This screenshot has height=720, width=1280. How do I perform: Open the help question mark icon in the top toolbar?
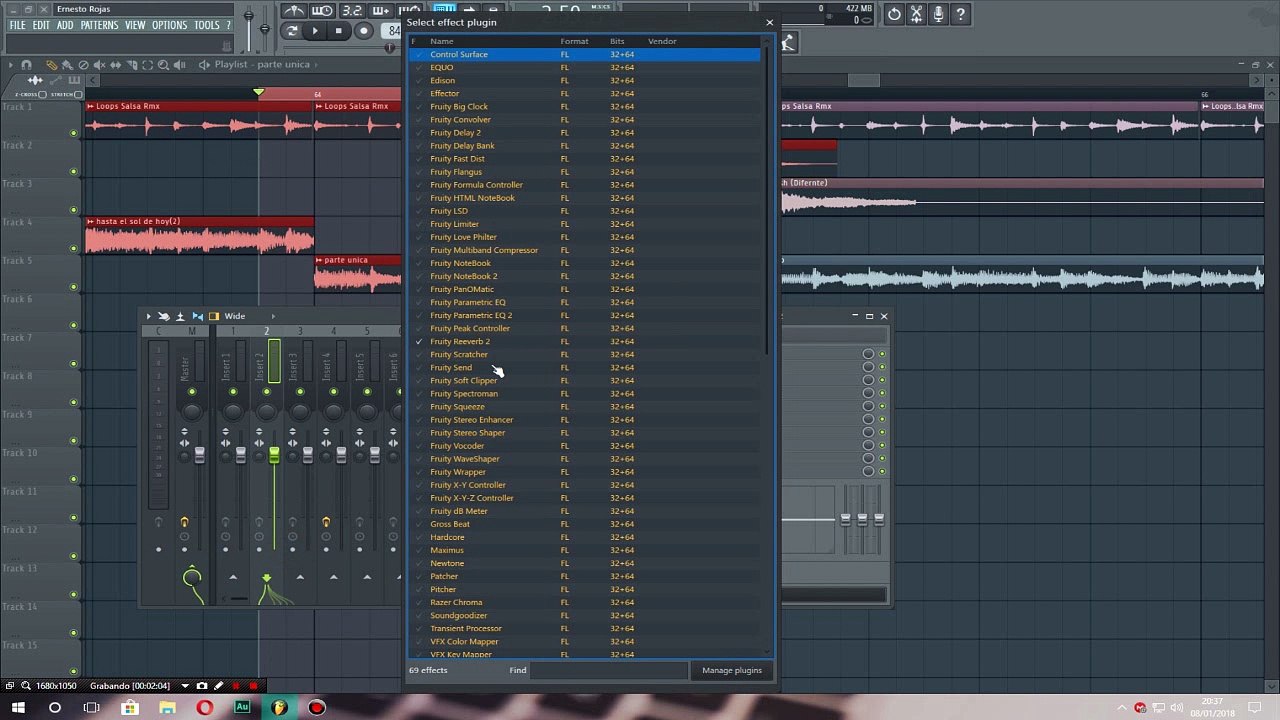click(x=960, y=14)
